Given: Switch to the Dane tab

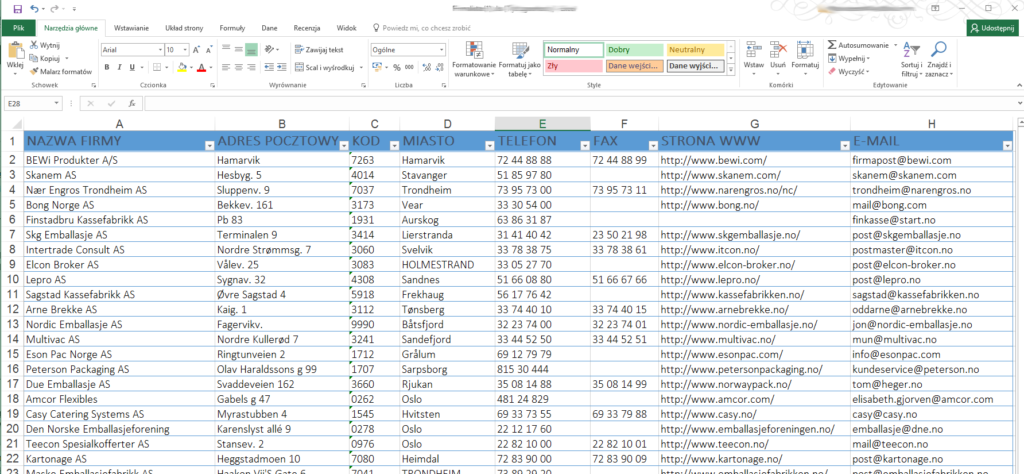Looking at the screenshot, I should pos(269,28).
